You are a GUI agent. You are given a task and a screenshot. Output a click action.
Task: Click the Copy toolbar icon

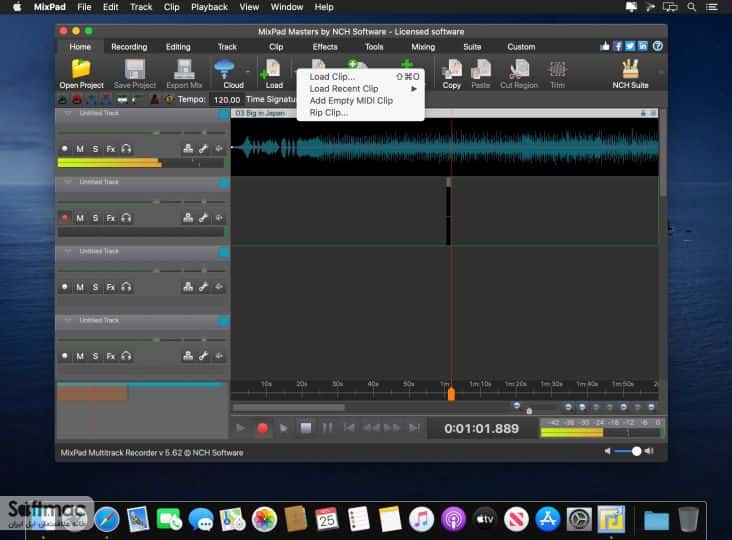[x=451, y=69]
